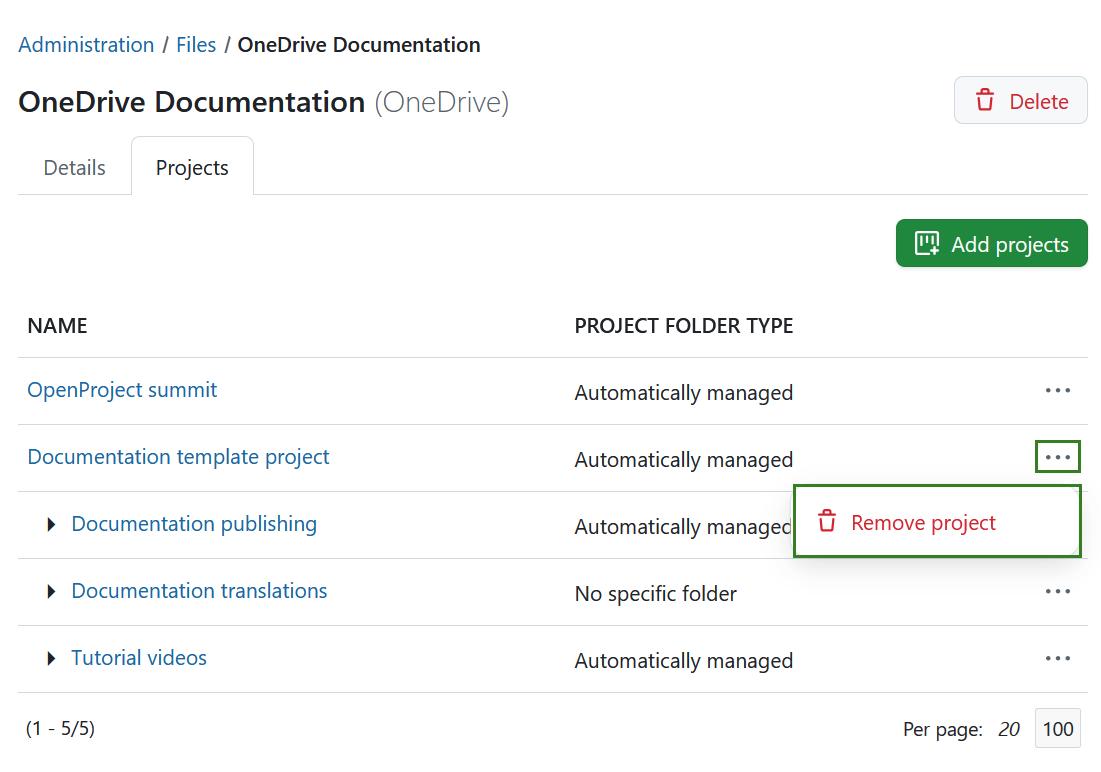This screenshot has width=1101, height=772.
Task: Open the ellipsis menu for Documentation translations
Action: 1057,591
